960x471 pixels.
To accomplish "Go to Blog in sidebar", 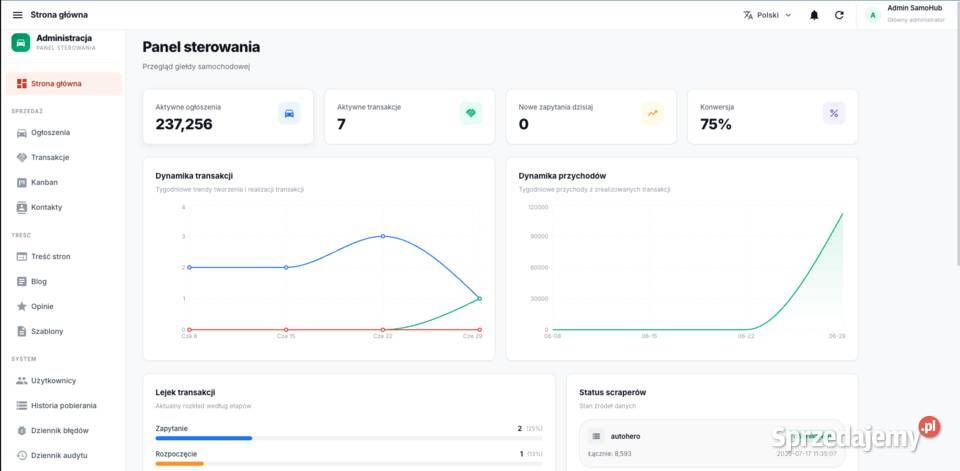I will point(64,281).
